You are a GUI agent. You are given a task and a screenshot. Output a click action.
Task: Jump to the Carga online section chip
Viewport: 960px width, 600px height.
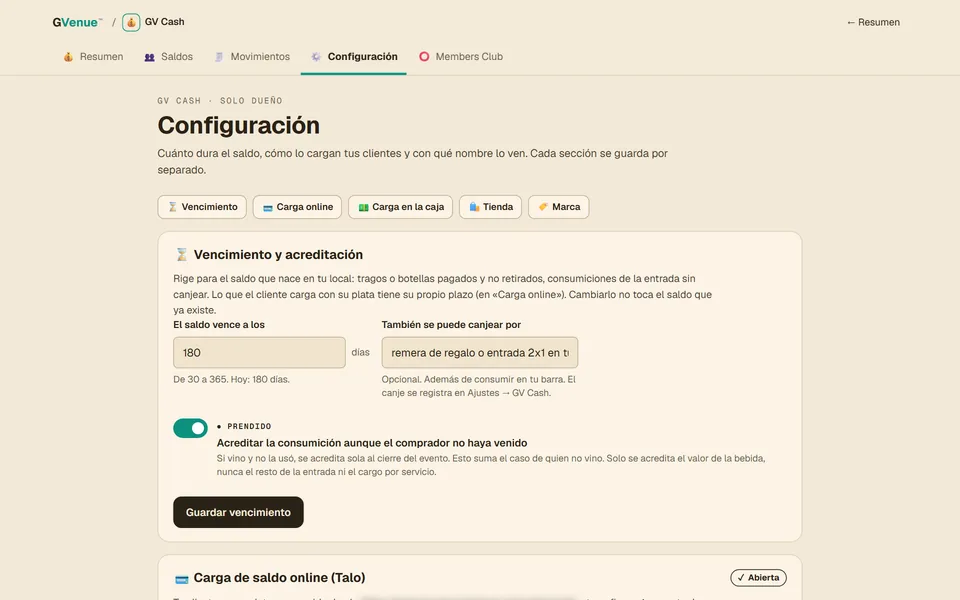point(298,207)
